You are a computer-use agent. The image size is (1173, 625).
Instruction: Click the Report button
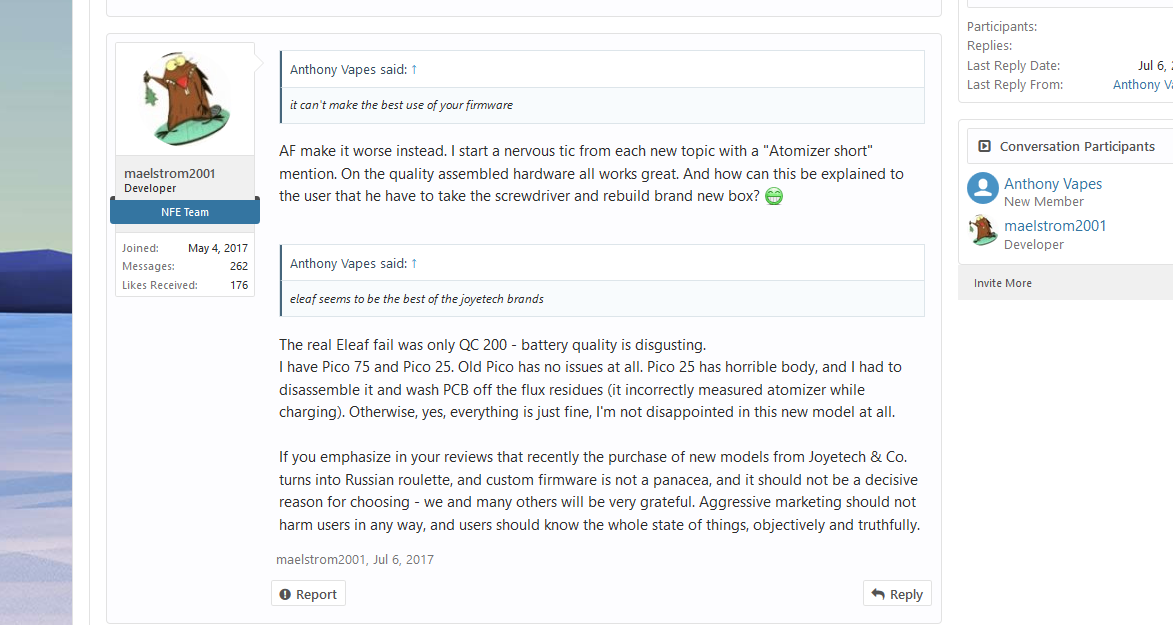pyautogui.click(x=308, y=594)
